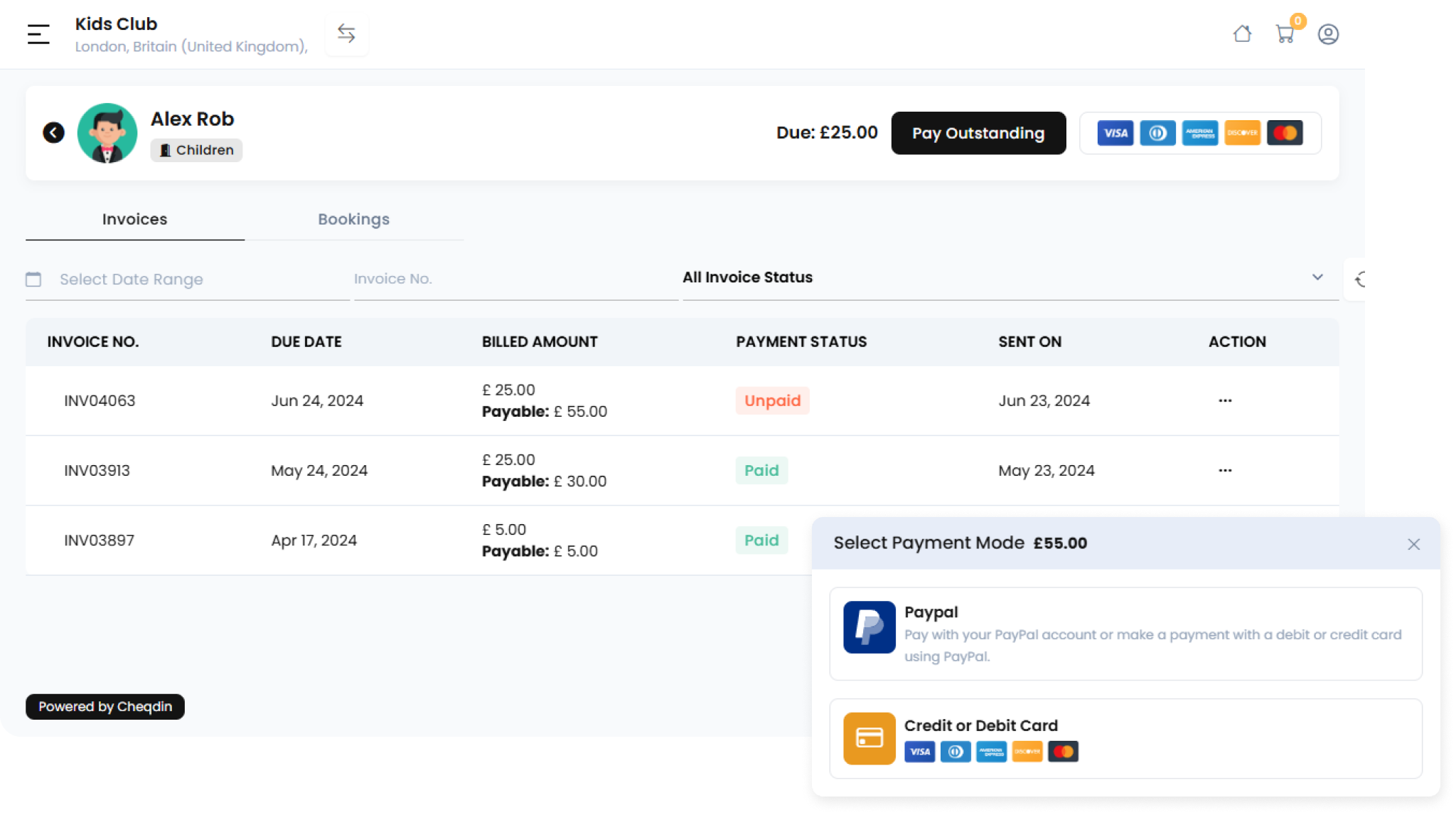The height and width of the screenshot is (815, 1456).
Task: Open the Select Date Range picker
Action: click(x=131, y=278)
